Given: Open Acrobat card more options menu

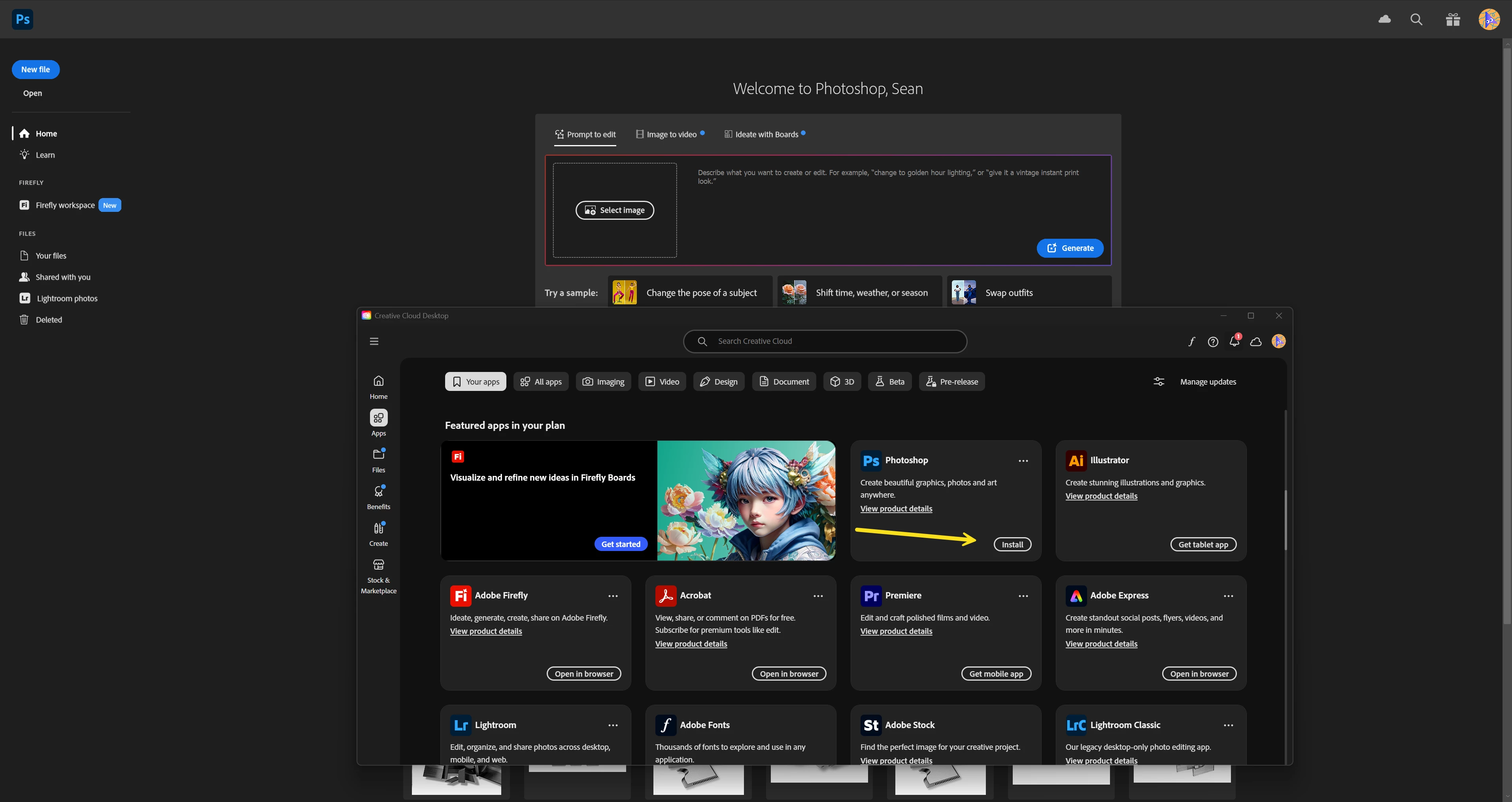Looking at the screenshot, I should [817, 596].
